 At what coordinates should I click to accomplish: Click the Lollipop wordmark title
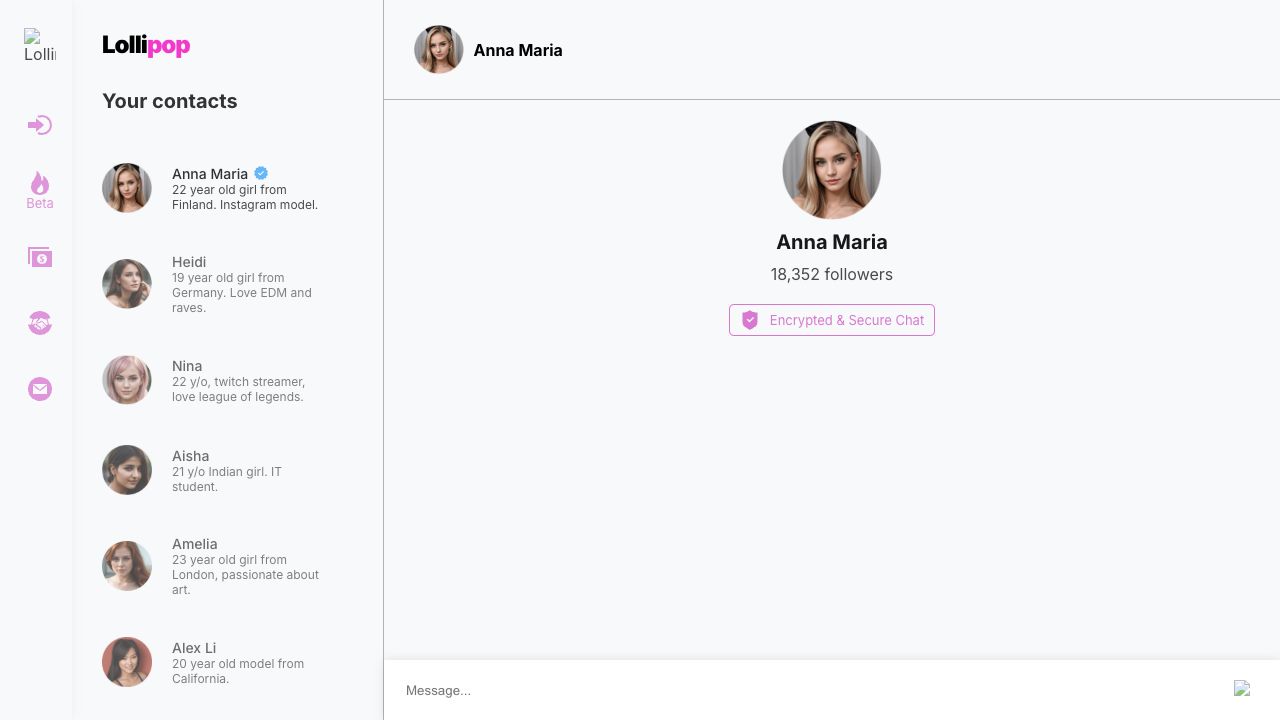tap(146, 46)
